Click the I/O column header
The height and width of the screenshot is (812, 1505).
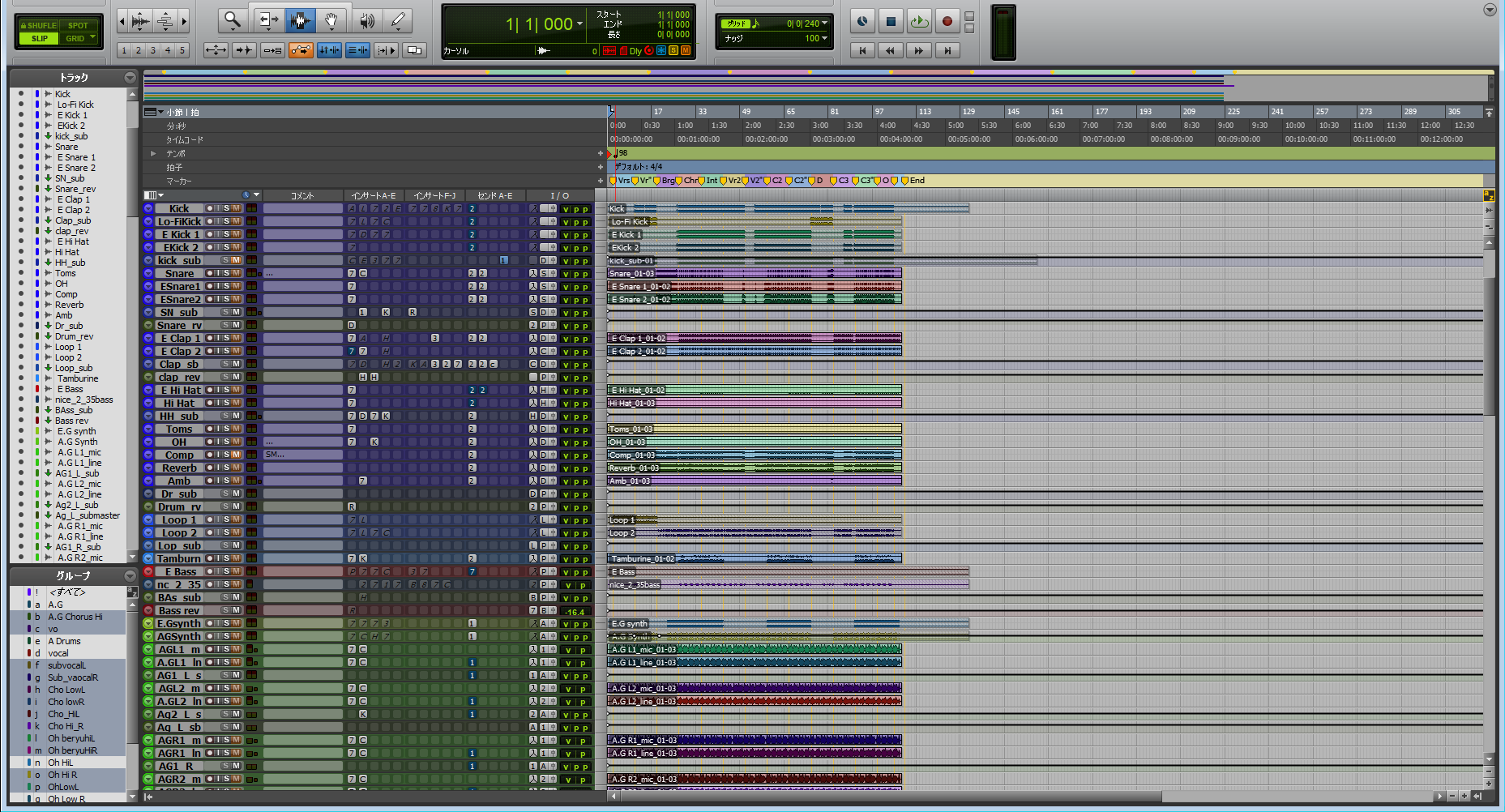[560, 195]
